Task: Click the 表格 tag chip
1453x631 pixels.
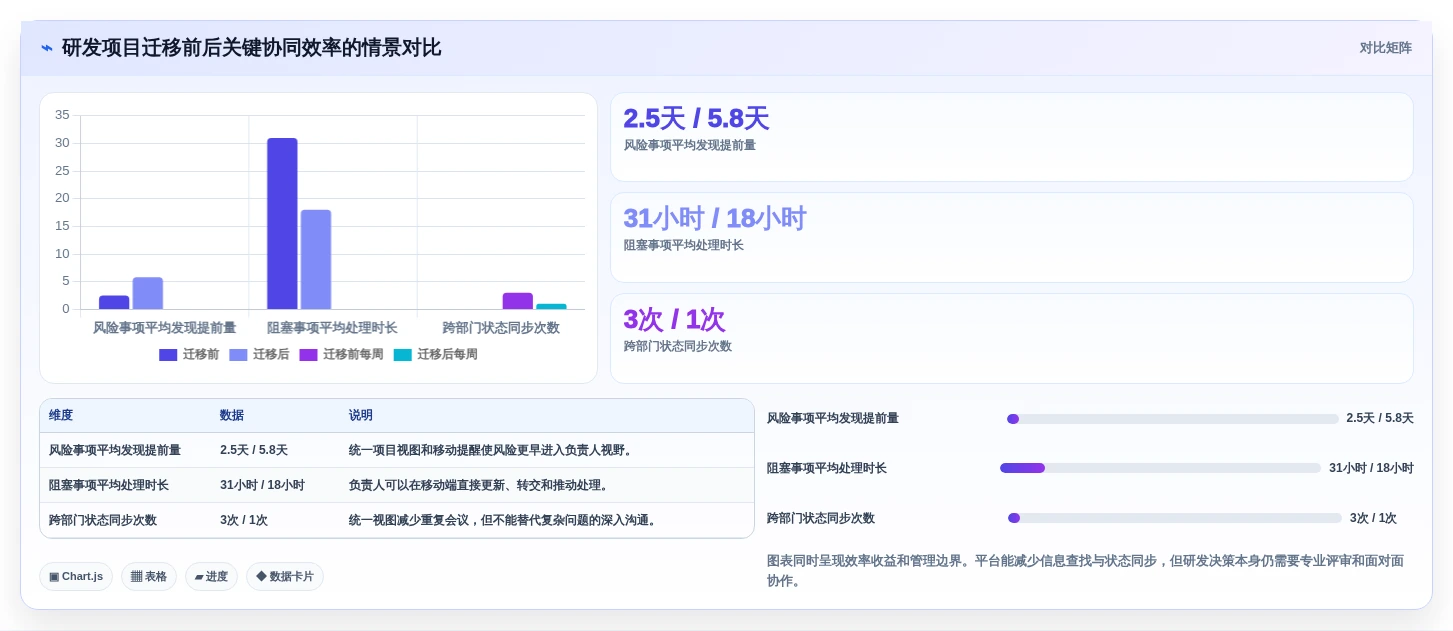Action: point(149,577)
